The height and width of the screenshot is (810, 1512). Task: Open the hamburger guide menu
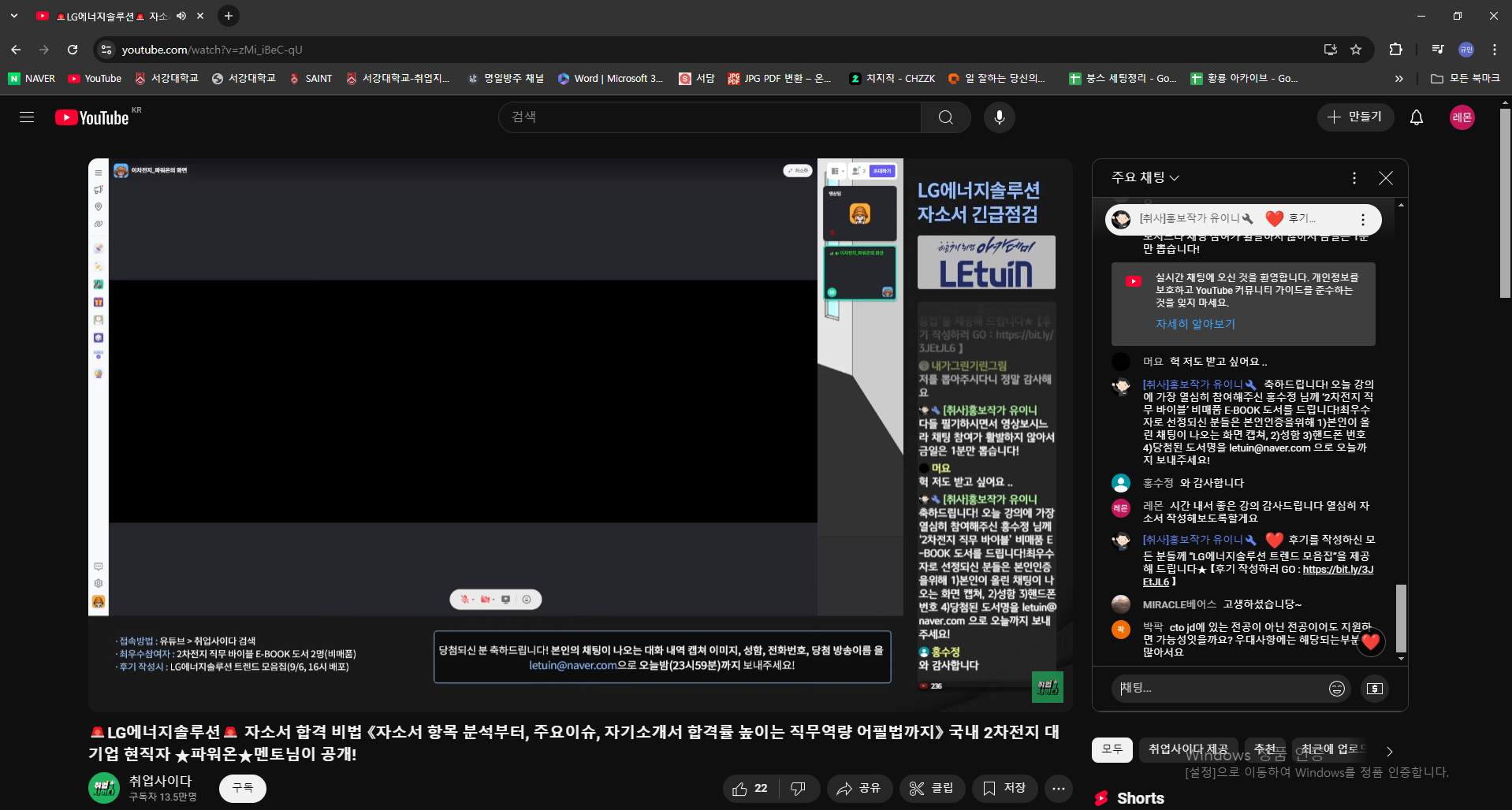[27, 117]
